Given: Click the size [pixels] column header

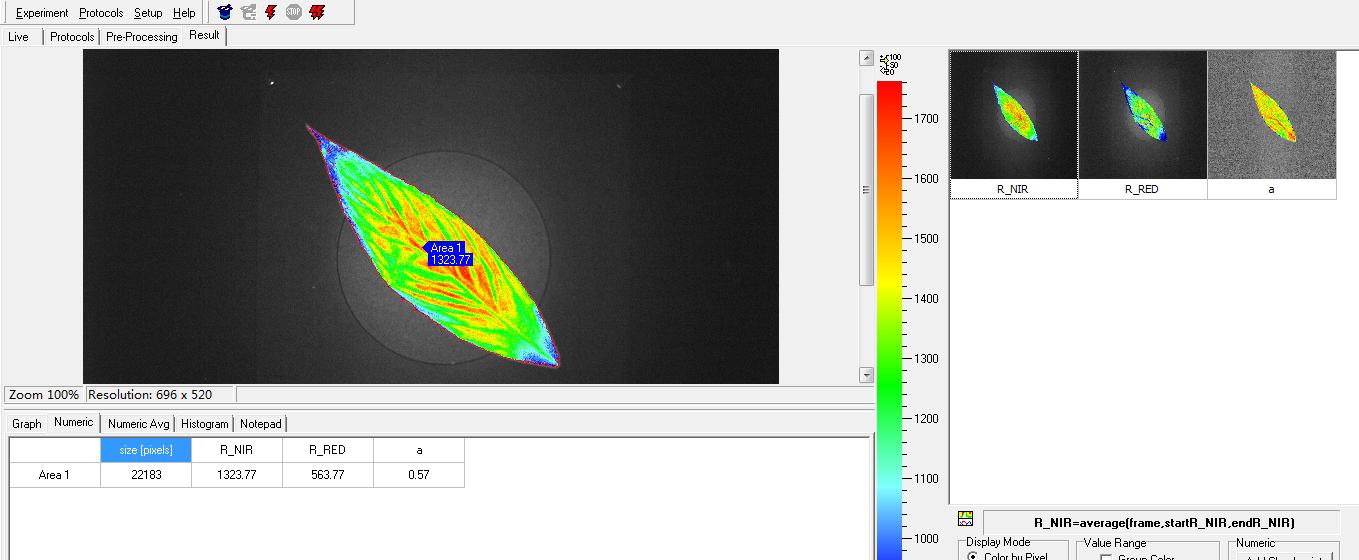Looking at the screenshot, I should tap(146, 450).
